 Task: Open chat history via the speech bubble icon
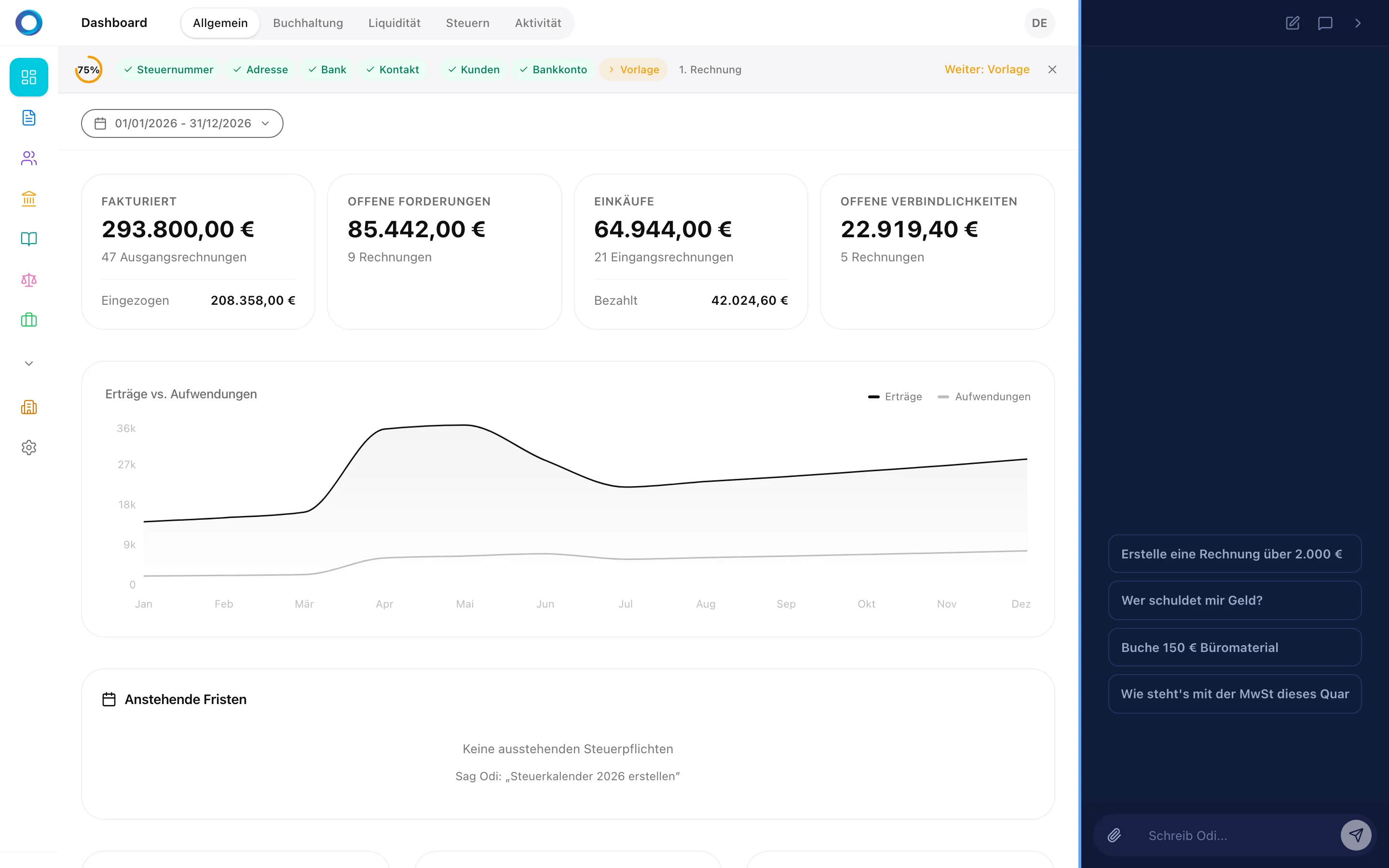coord(1325,23)
